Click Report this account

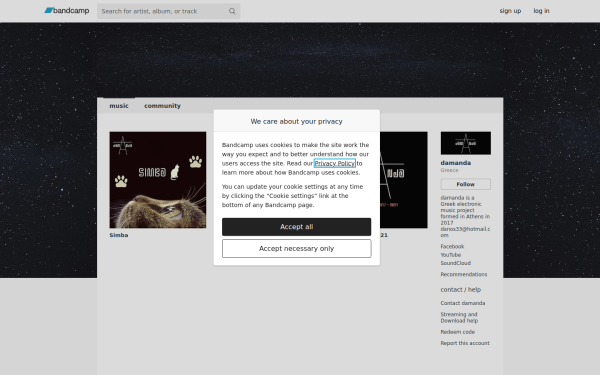pos(465,343)
